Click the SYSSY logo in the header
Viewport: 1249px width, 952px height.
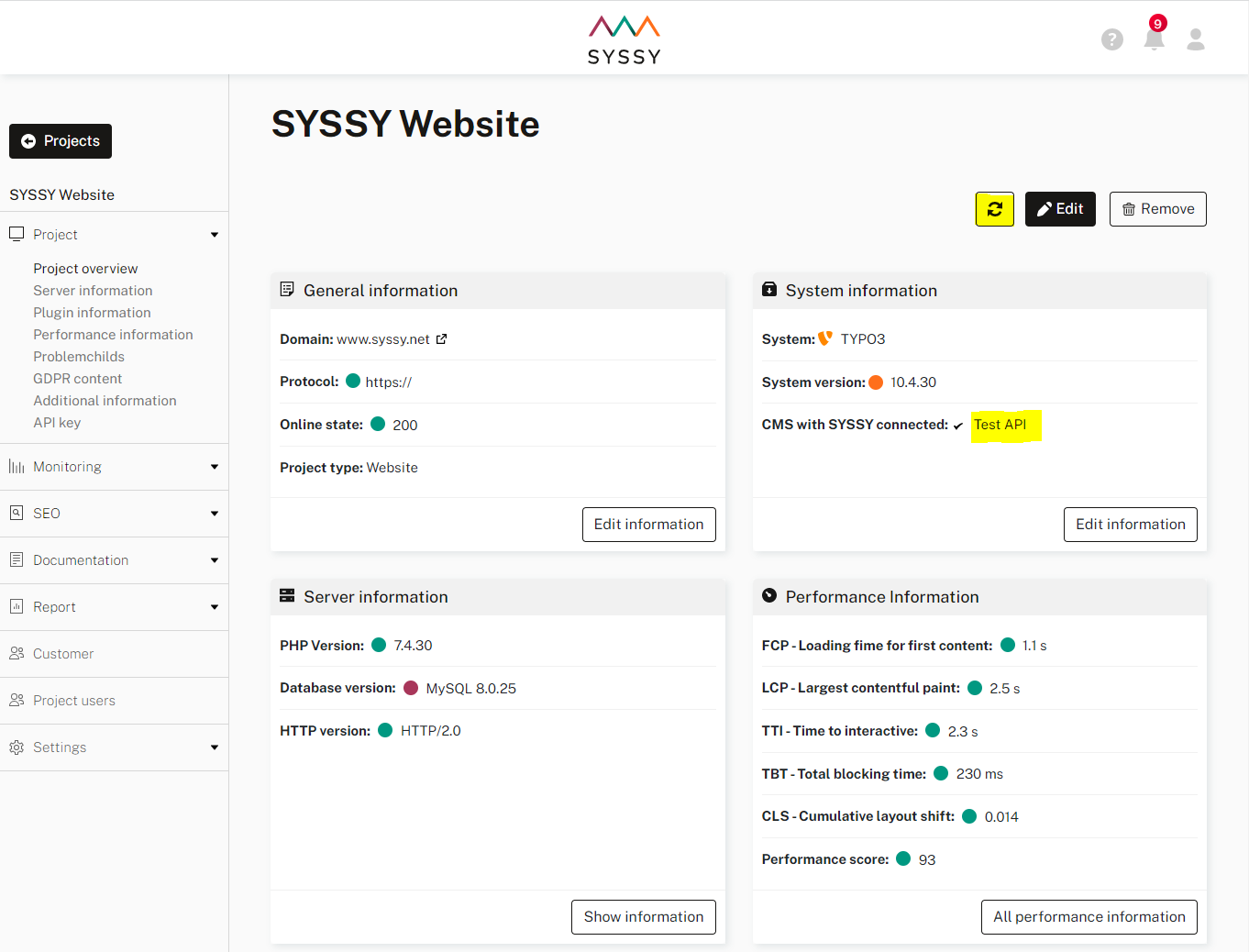[624, 38]
